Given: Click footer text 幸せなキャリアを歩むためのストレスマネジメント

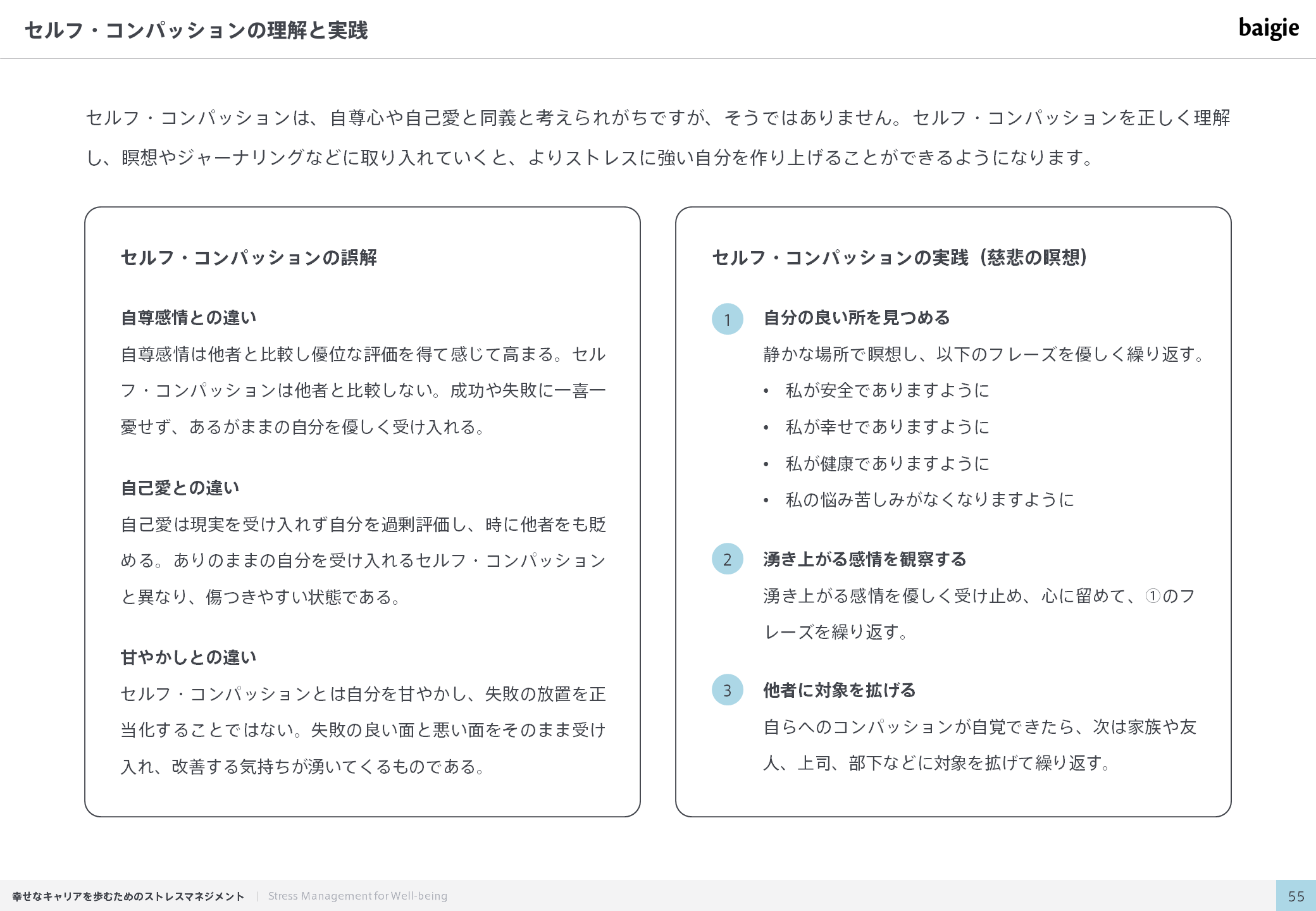Looking at the screenshot, I should (x=128, y=896).
